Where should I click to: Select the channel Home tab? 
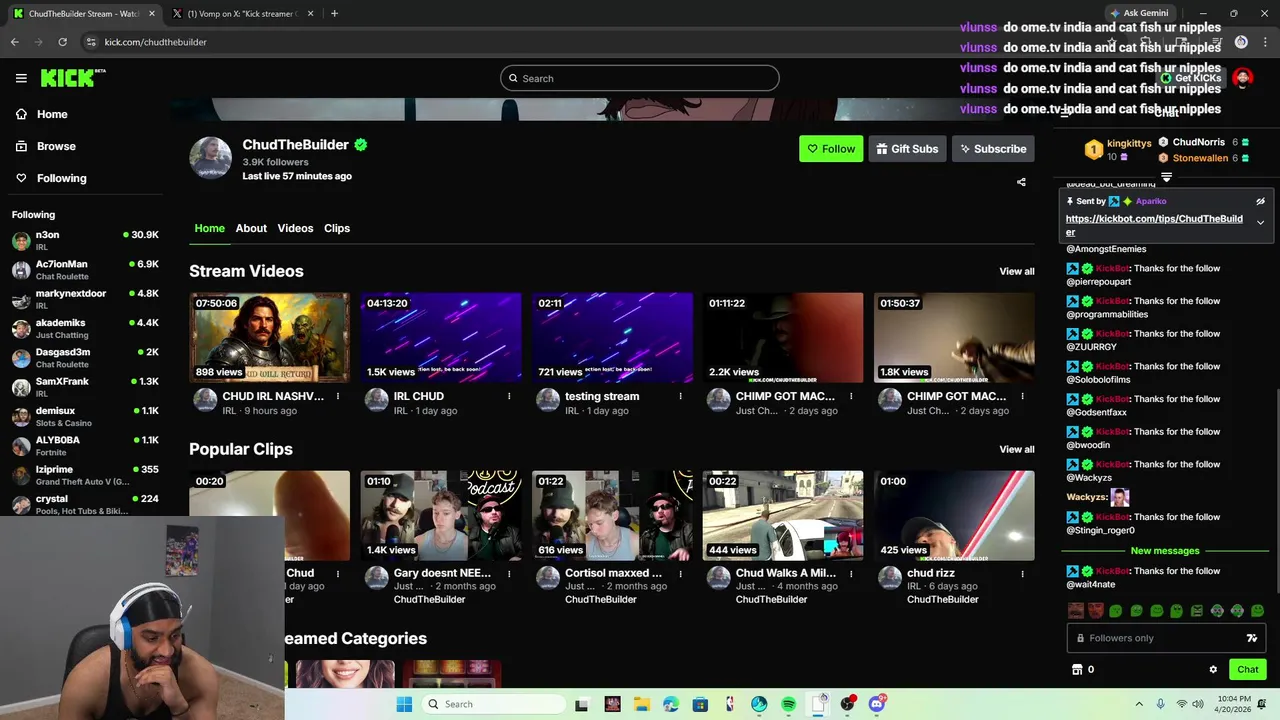(209, 228)
